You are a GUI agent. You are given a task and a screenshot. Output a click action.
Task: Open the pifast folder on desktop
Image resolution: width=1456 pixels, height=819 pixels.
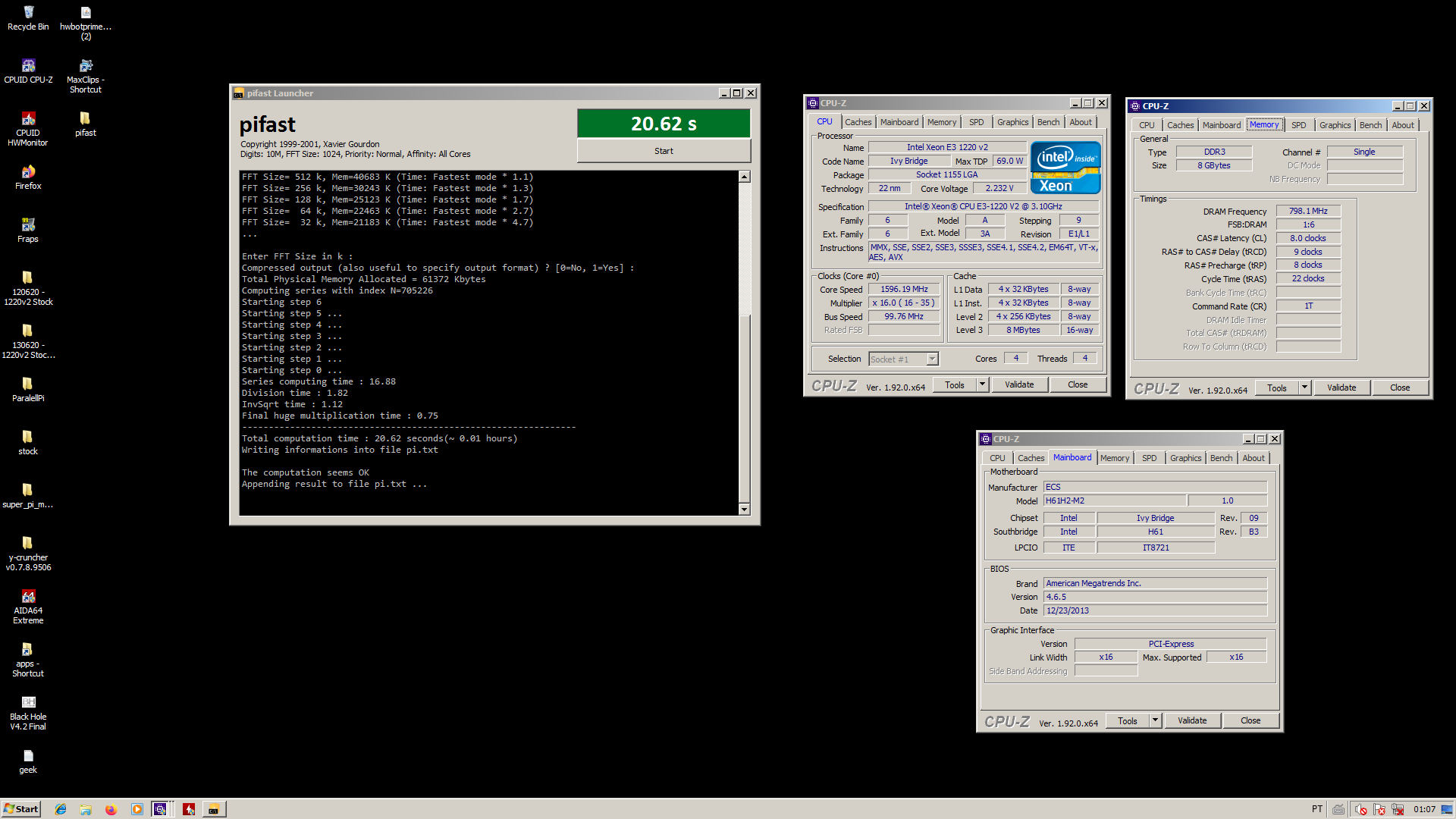pyautogui.click(x=86, y=124)
